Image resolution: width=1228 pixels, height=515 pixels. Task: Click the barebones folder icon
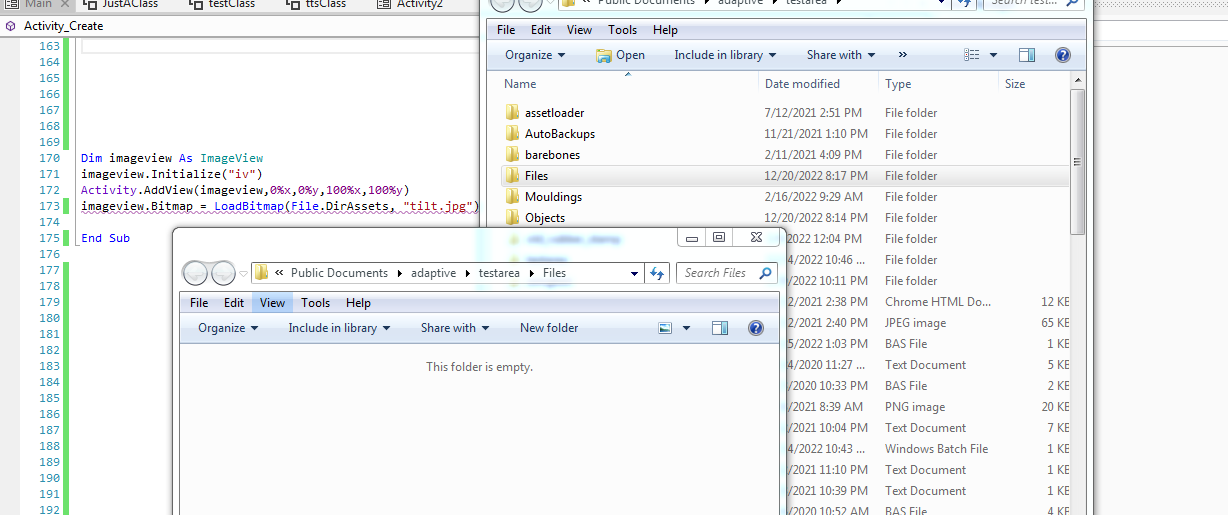coord(512,155)
